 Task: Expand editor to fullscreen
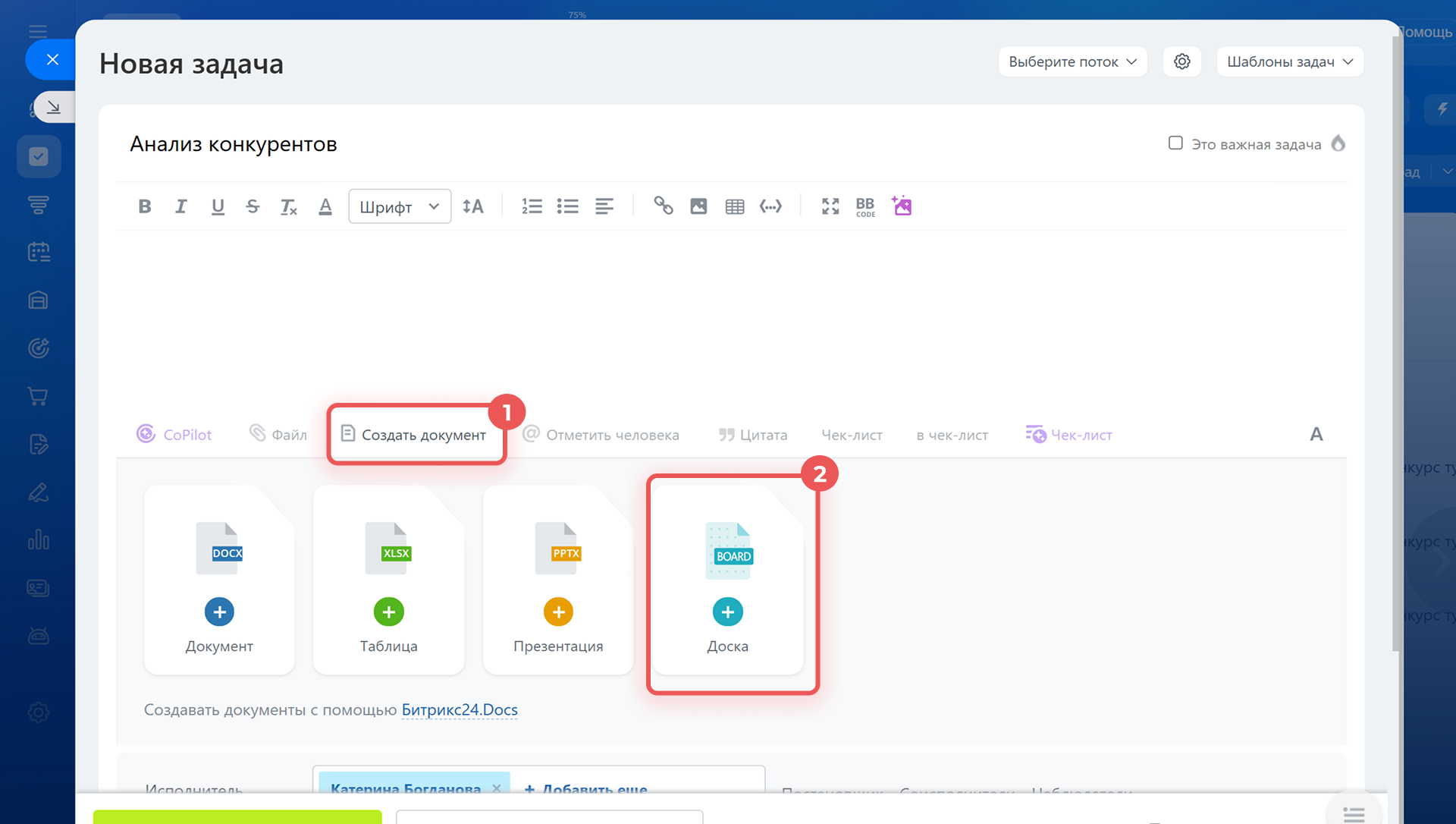coord(830,206)
